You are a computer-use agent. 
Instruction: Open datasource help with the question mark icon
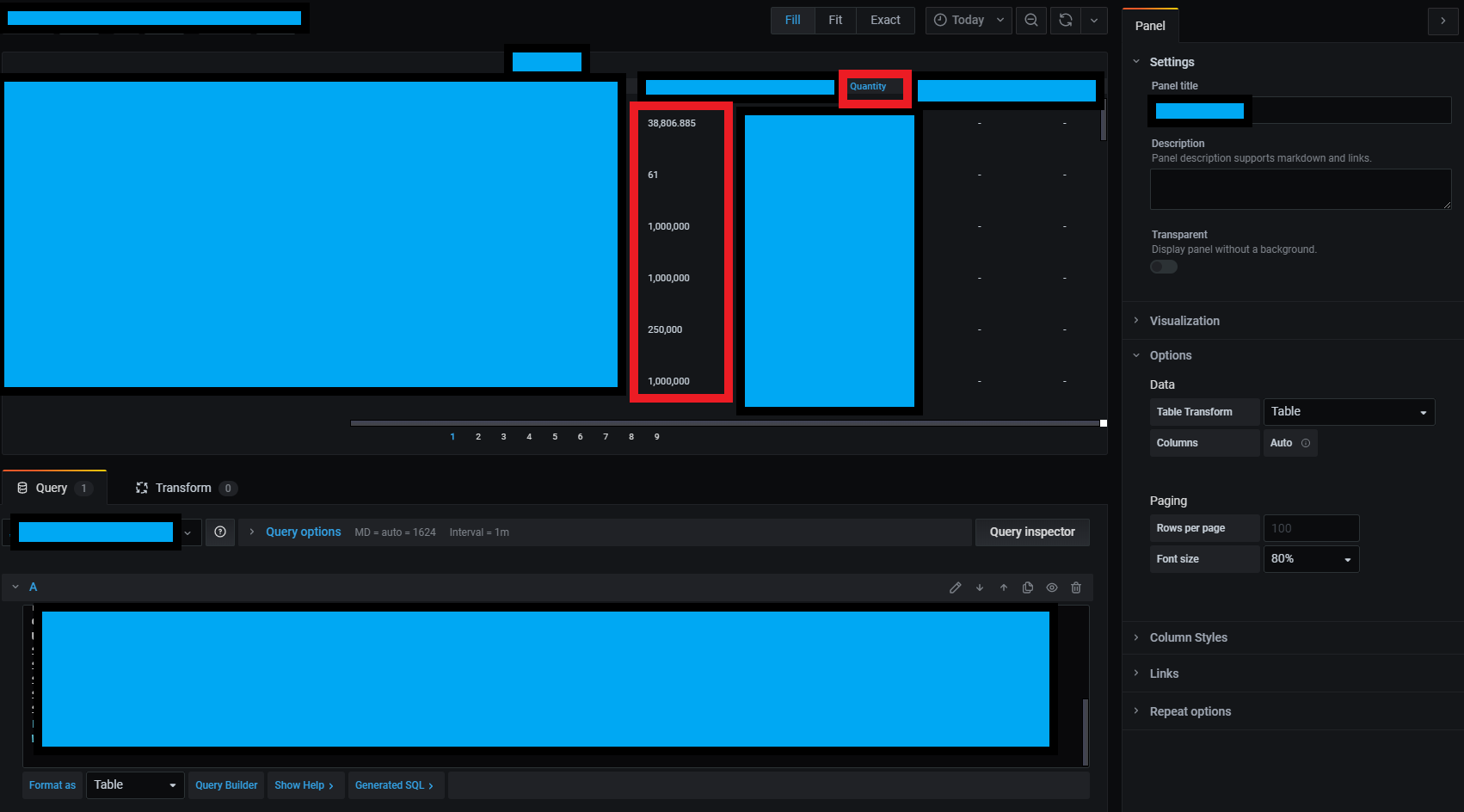point(220,532)
